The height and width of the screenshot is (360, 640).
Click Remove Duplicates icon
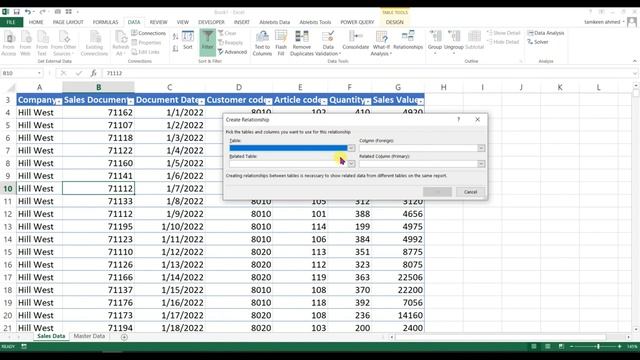[302, 43]
